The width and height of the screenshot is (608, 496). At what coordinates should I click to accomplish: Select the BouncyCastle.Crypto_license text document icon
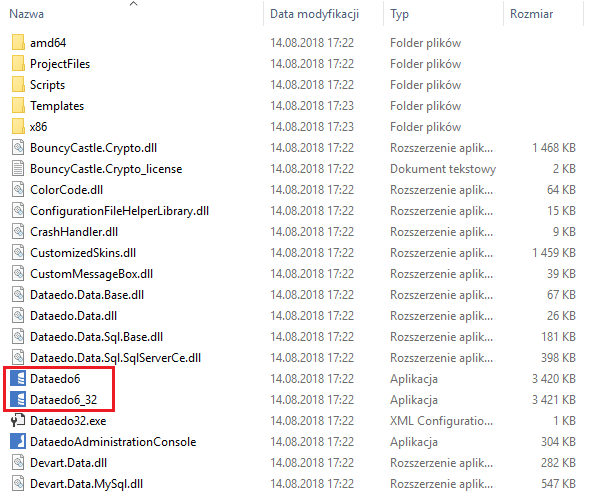tap(18, 169)
